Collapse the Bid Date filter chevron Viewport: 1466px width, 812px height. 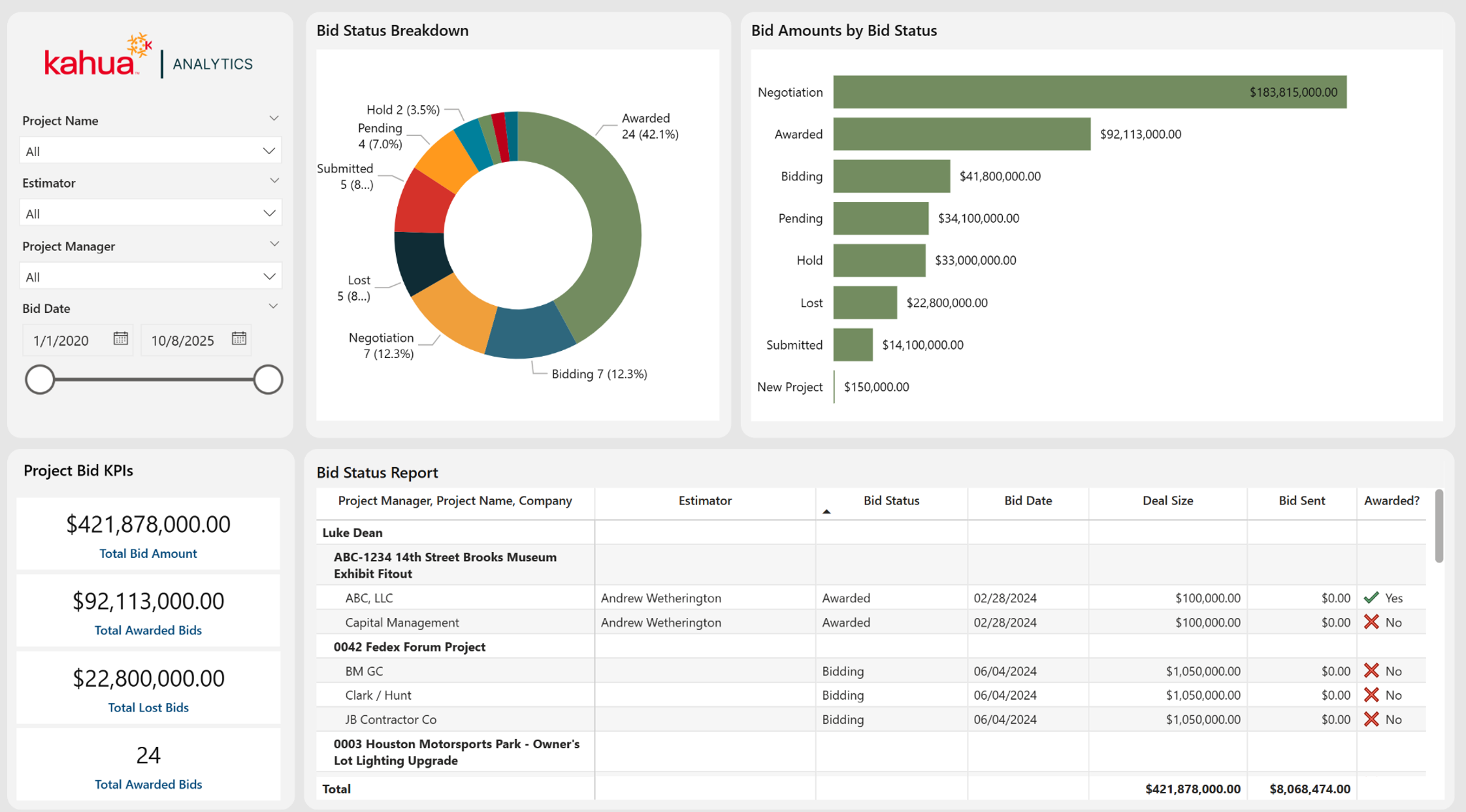tap(273, 306)
